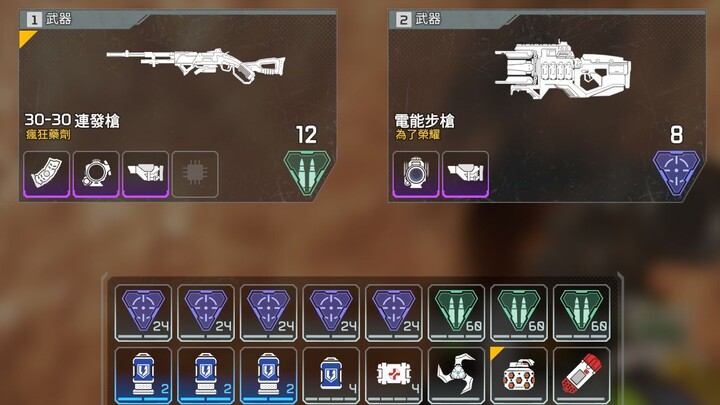The width and height of the screenshot is (720, 405).
Task: Click the green heavy ammo badge below 12
Action: 307,173
